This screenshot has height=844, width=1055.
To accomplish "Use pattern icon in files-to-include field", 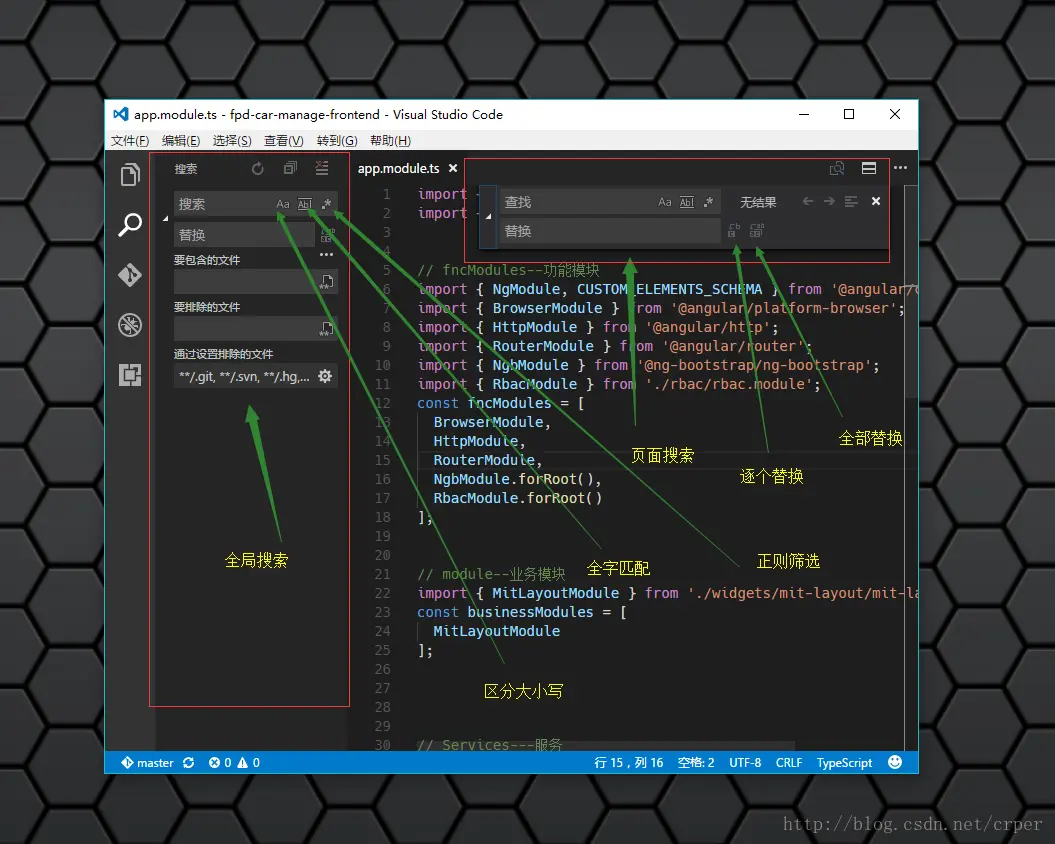I will pos(326,281).
